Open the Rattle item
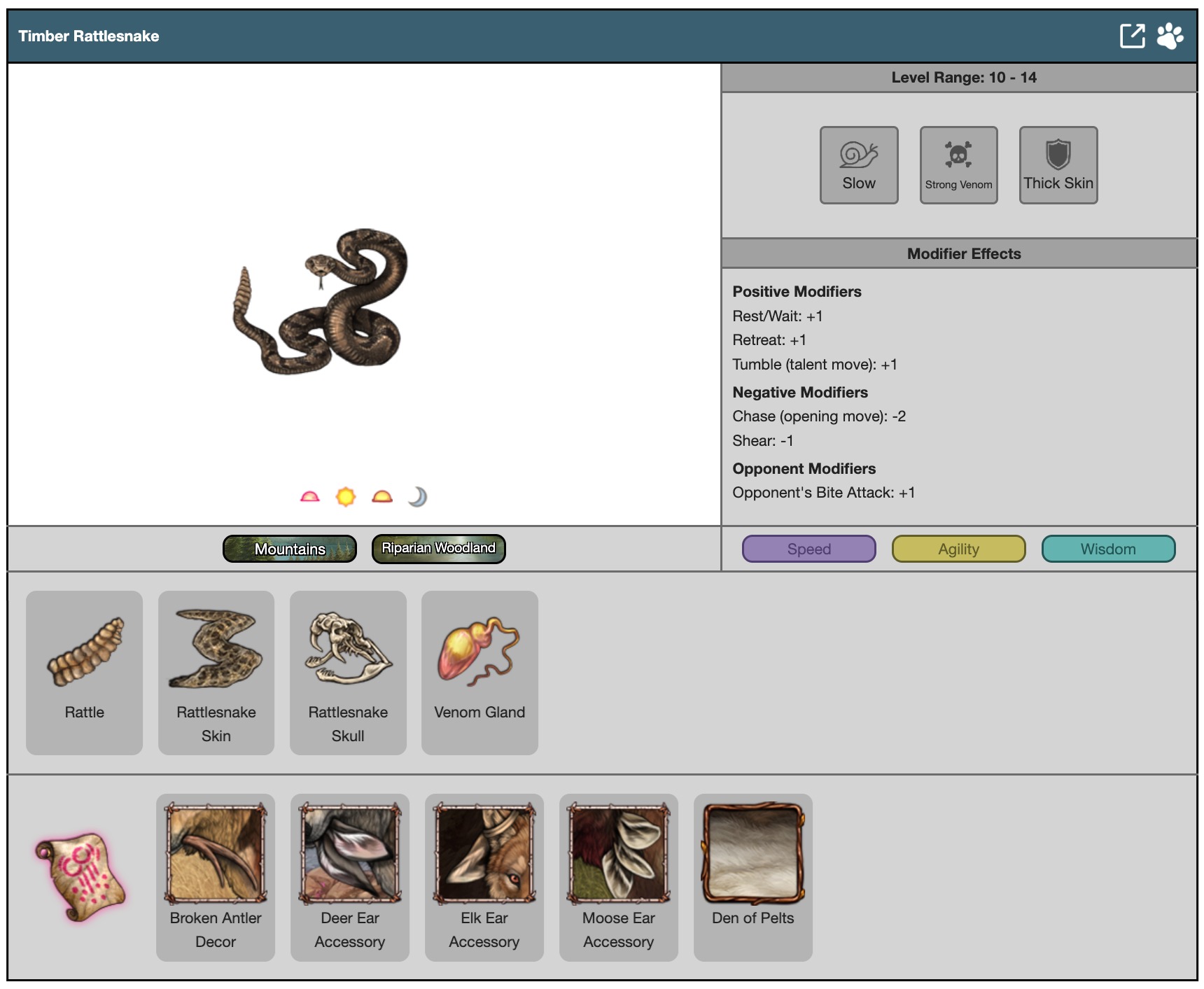This screenshot has width=1204, height=989. click(x=85, y=672)
